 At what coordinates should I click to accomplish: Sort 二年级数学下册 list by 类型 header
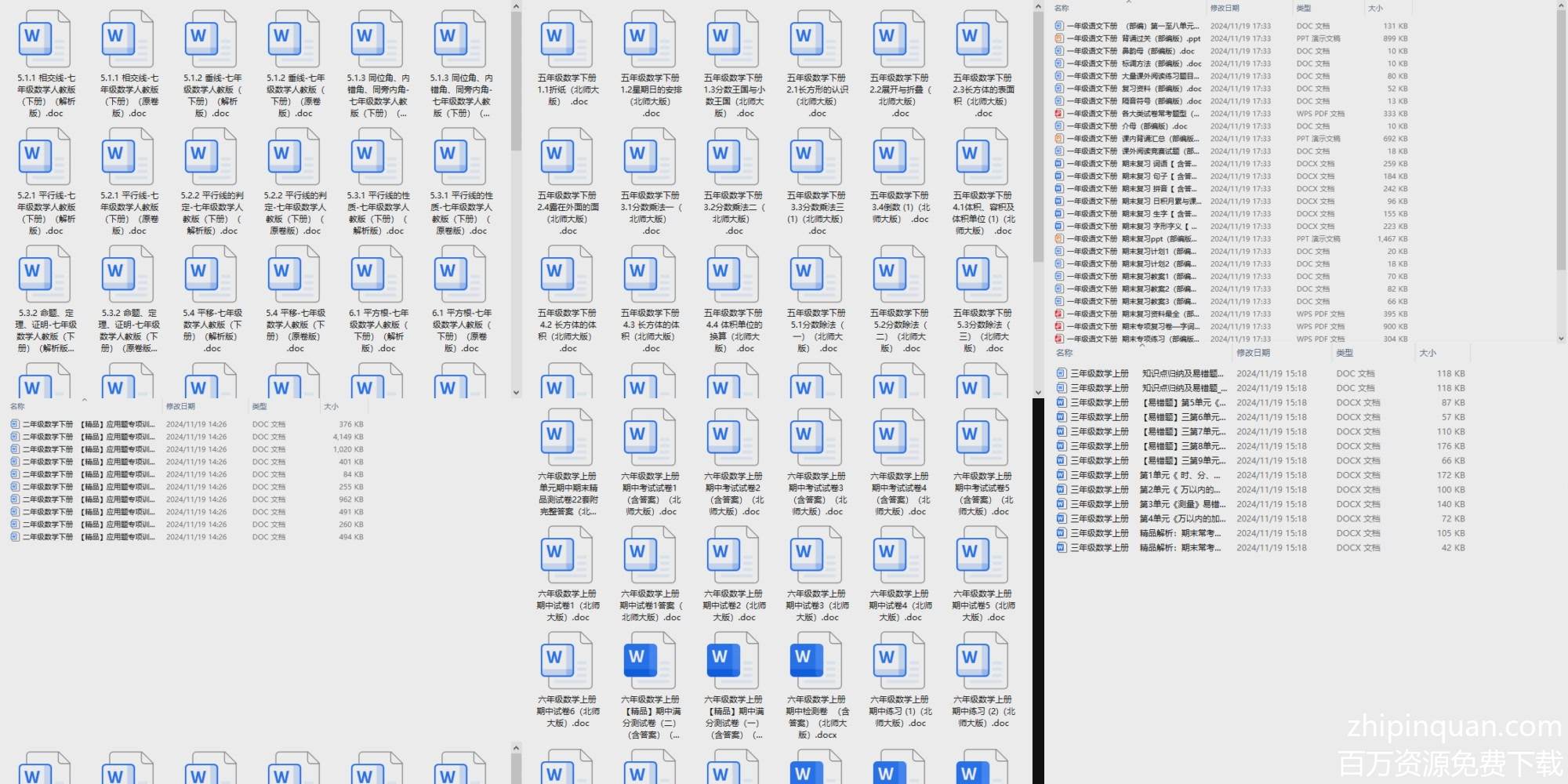pyautogui.click(x=260, y=406)
